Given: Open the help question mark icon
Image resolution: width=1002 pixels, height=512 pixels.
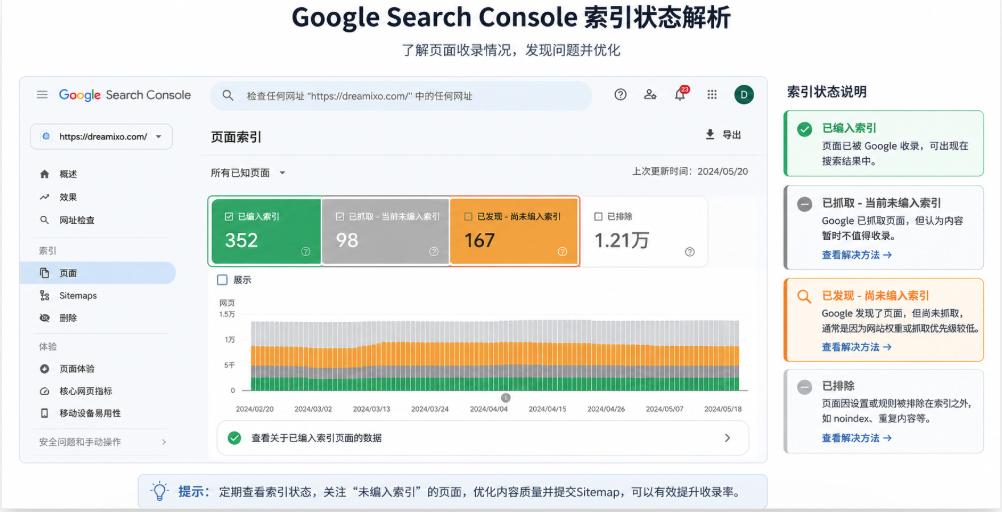Looking at the screenshot, I should coord(620,95).
